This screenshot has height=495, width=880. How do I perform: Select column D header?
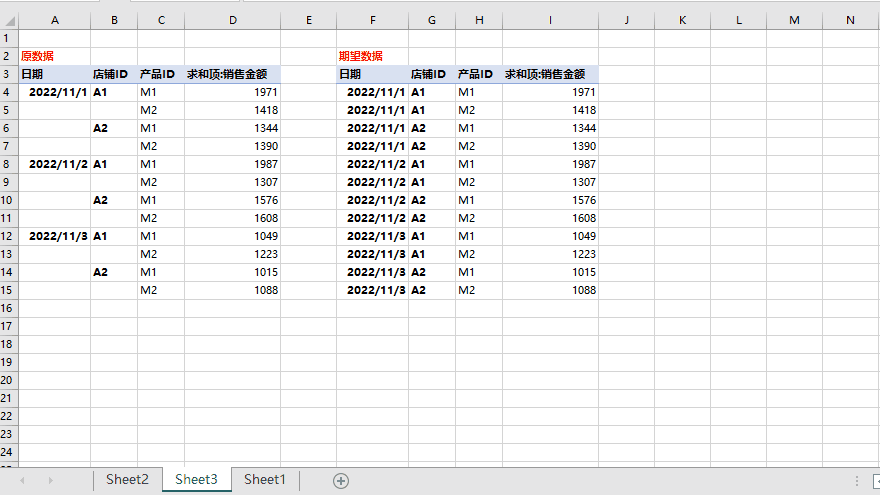tap(232, 20)
